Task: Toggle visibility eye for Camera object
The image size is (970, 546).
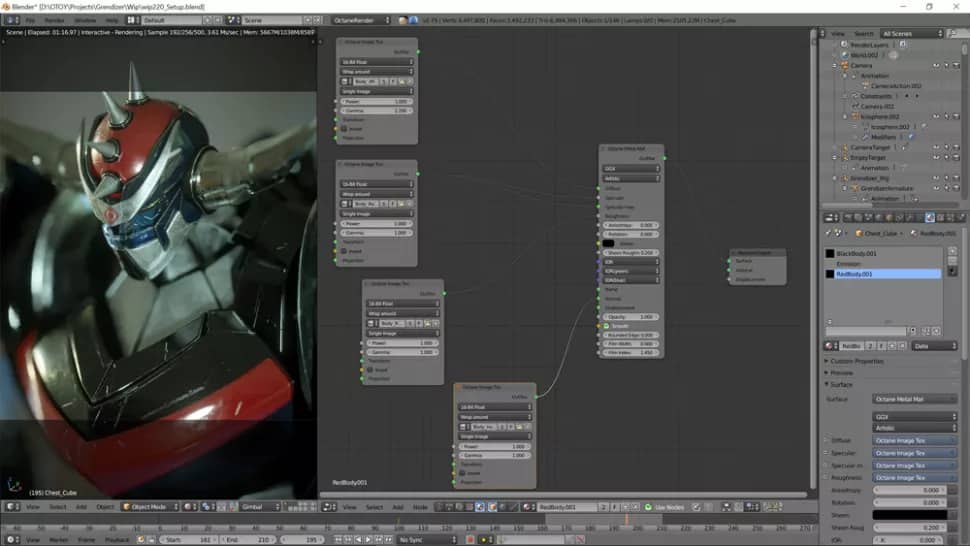Action: (x=936, y=65)
